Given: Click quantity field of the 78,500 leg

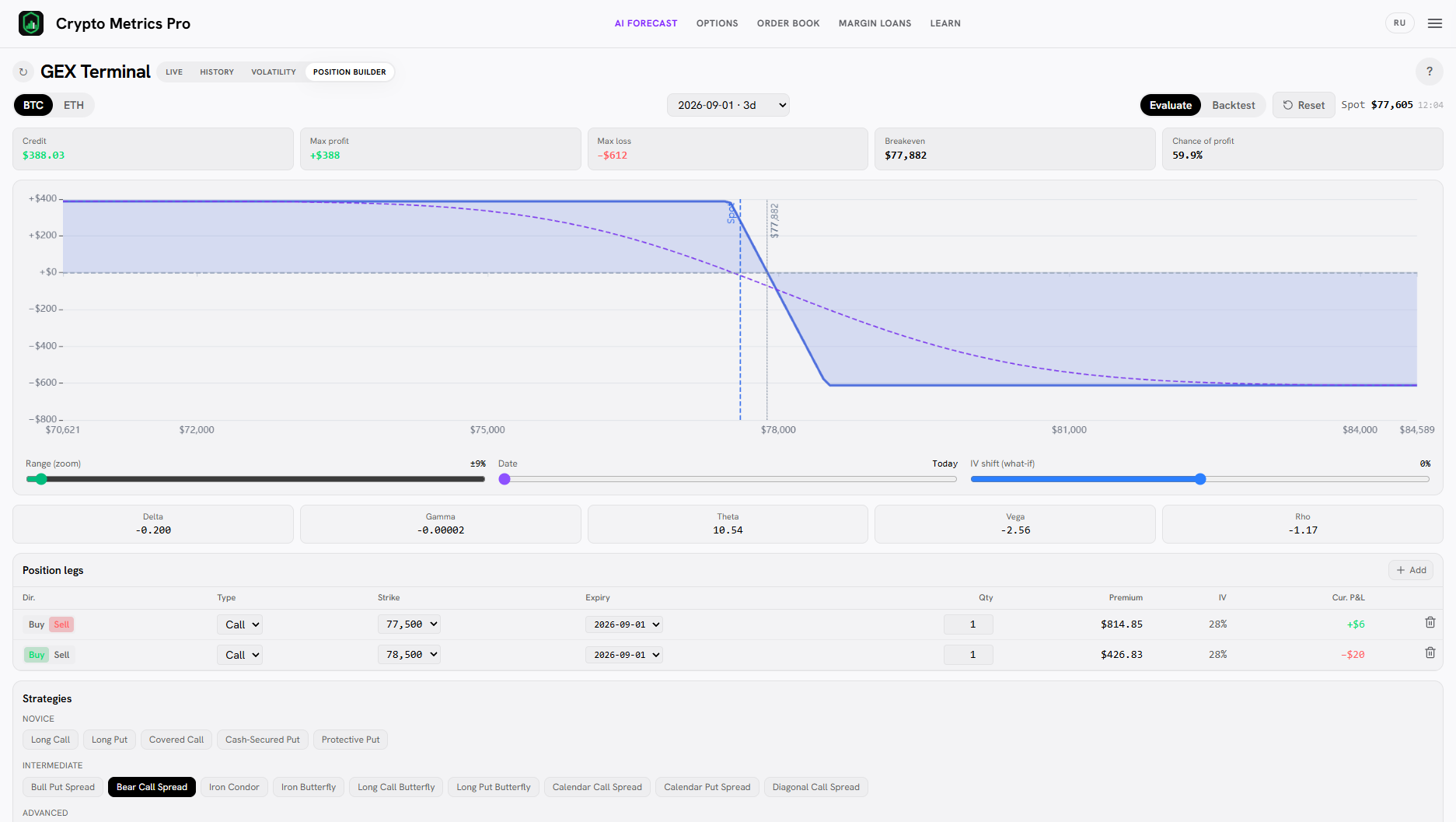Looking at the screenshot, I should 969,654.
